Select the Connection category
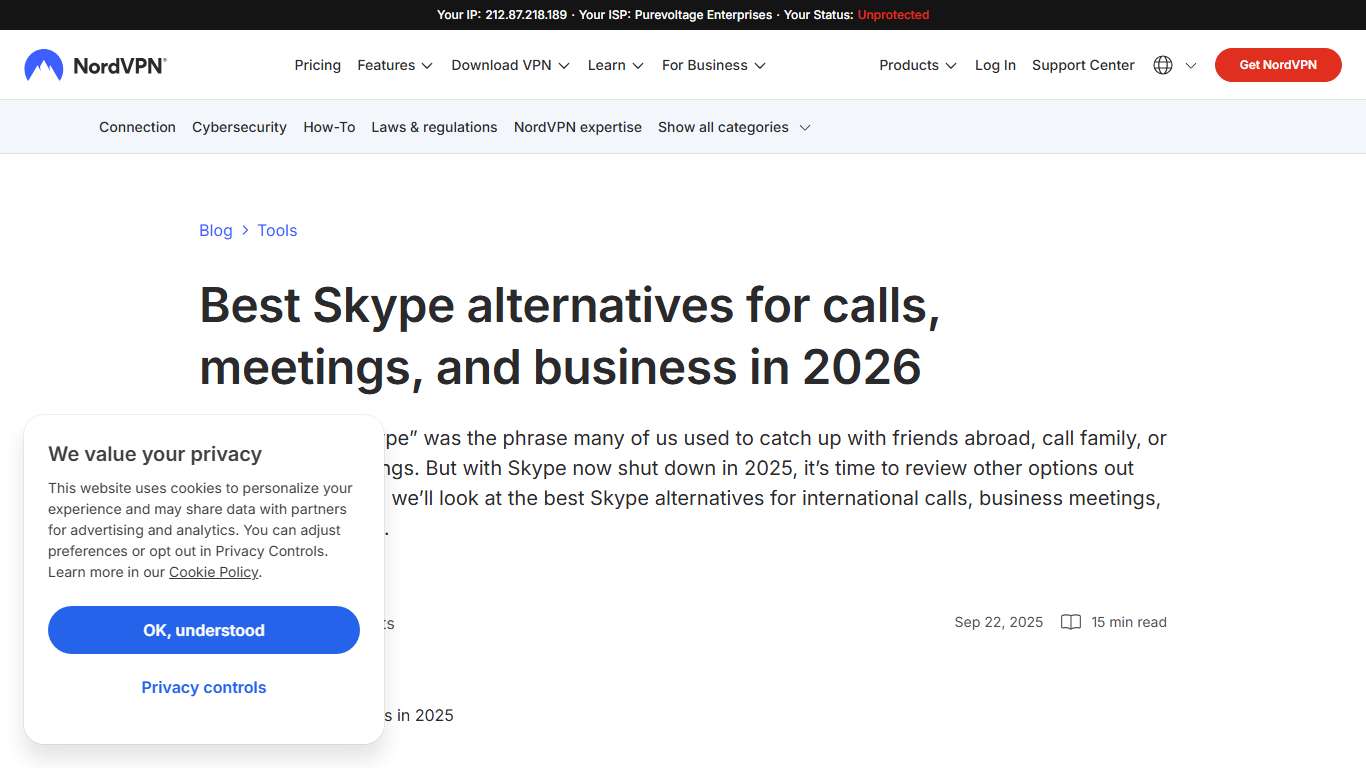The width and height of the screenshot is (1366, 768). click(x=137, y=127)
